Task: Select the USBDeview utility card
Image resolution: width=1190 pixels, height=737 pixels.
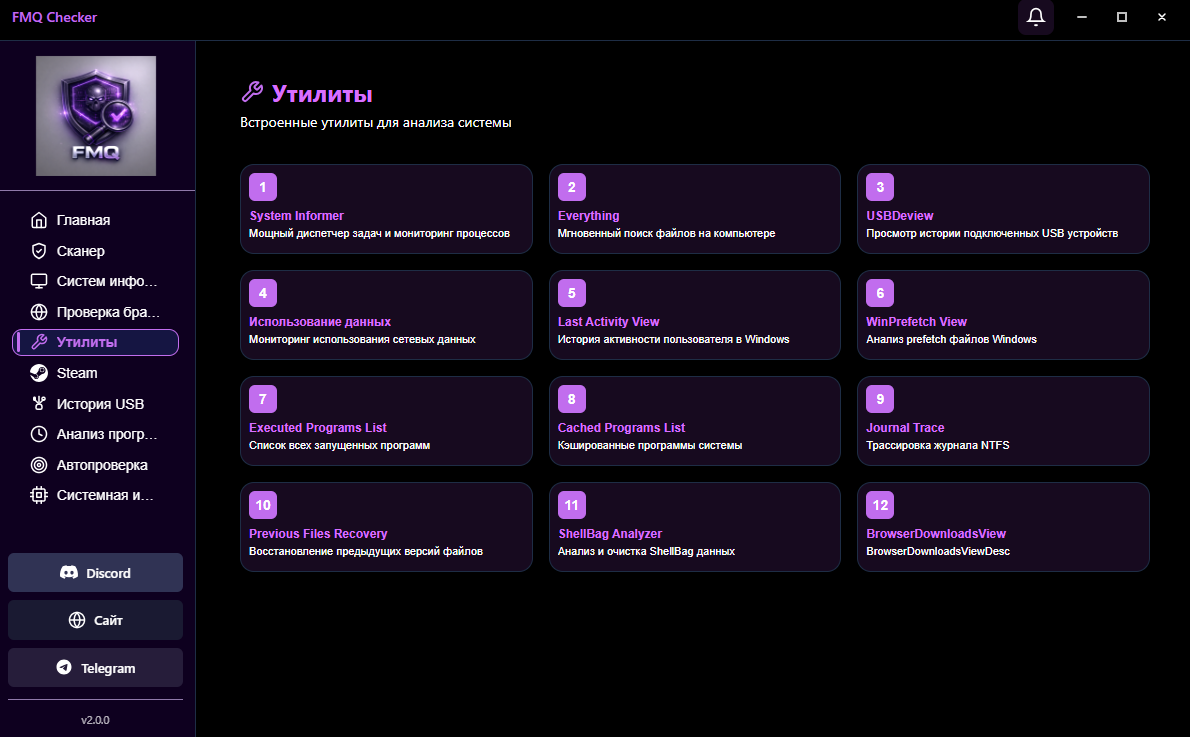Action: [1003, 209]
